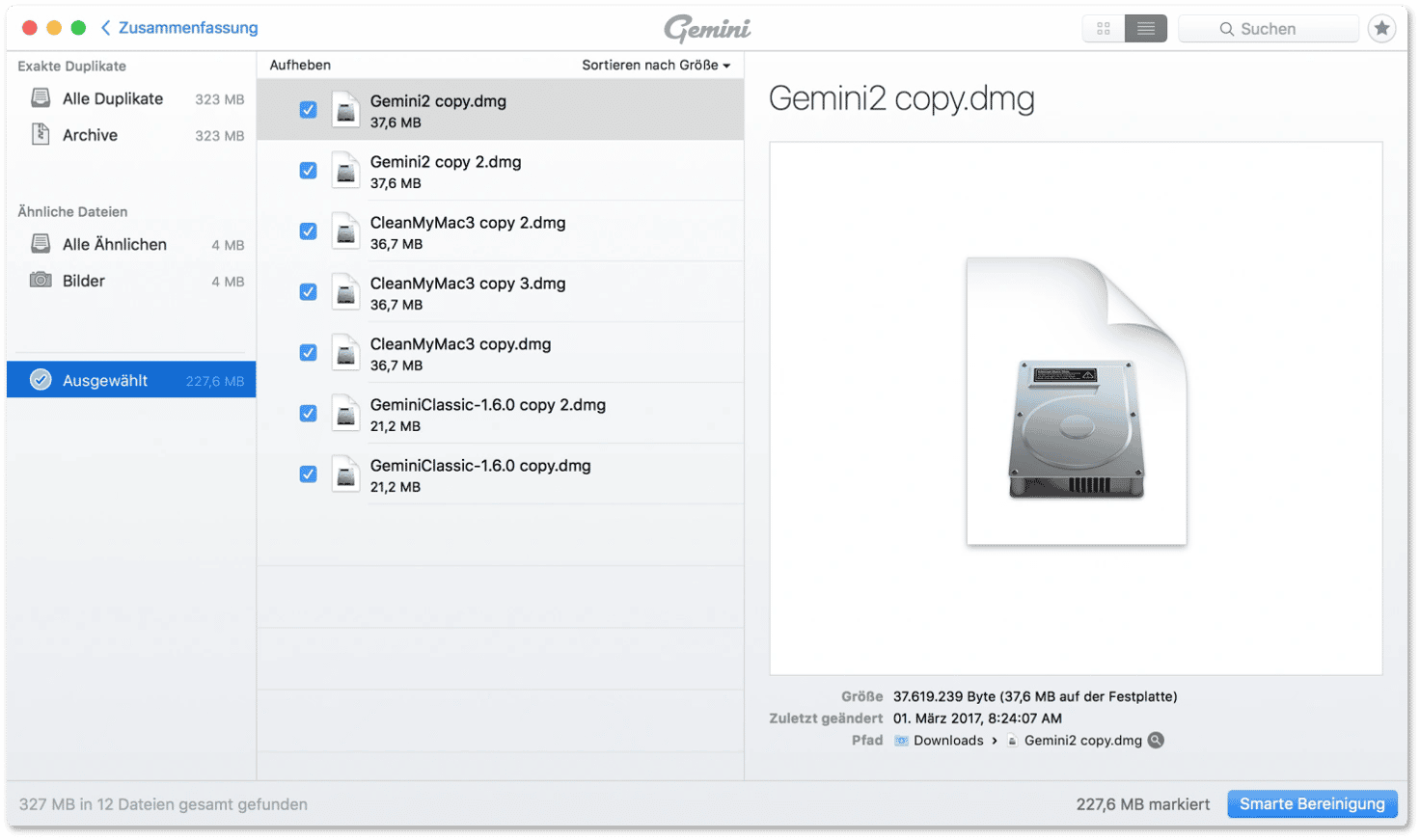
Task: Select Bilder category in sidebar
Action: click(x=131, y=281)
